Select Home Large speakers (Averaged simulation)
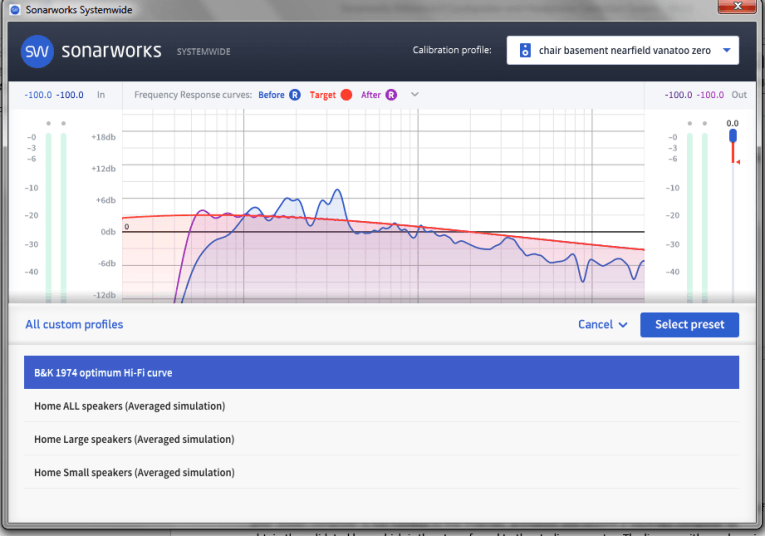 [382, 439]
